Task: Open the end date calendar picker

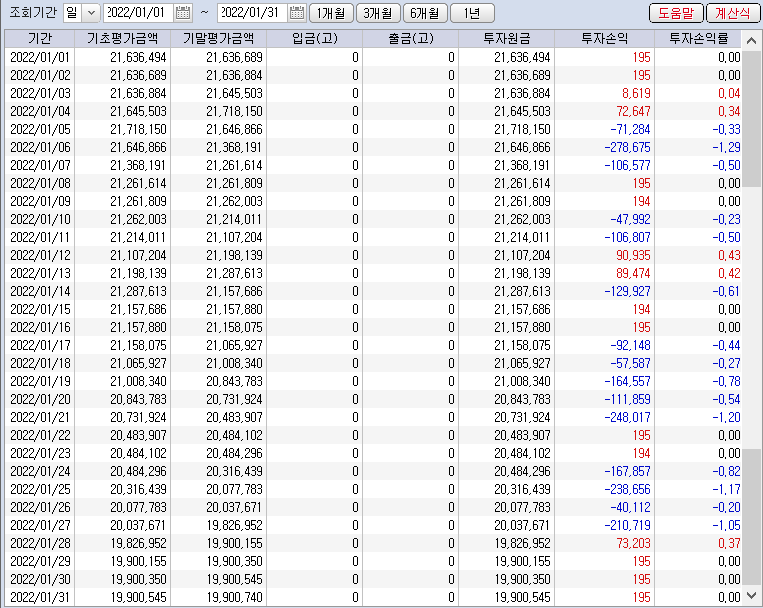Action: coord(297,13)
